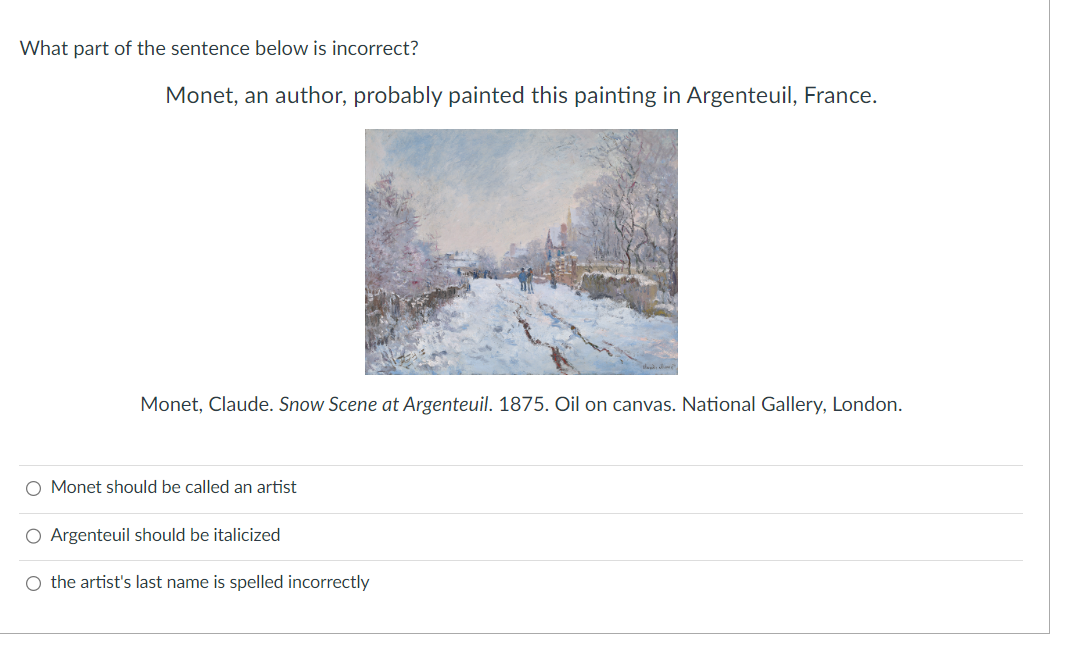1078x652 pixels.
Task: Click "Monet, Claude" in the citation
Action: click(207, 404)
